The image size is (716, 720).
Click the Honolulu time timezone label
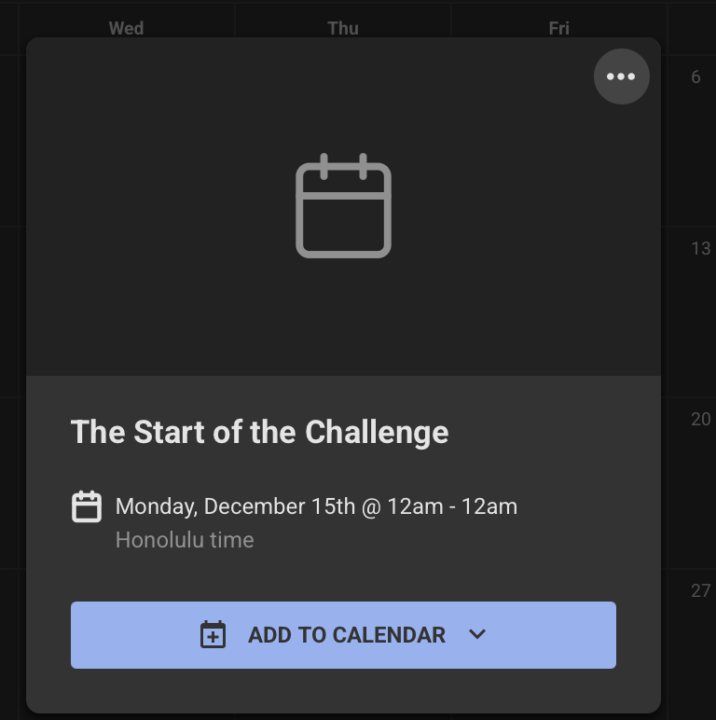(185, 540)
